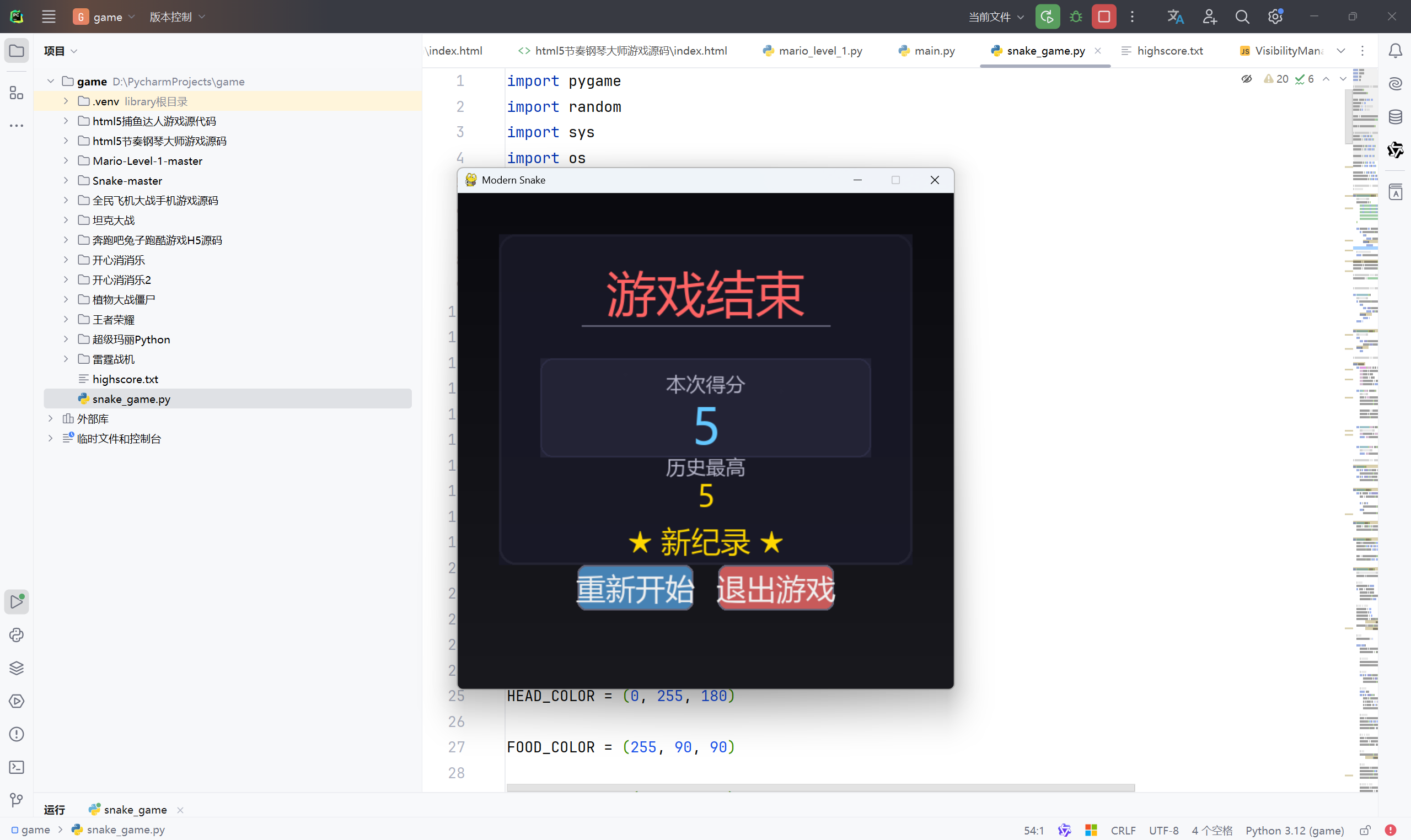Toggle the Project tool window folder icon
The height and width of the screenshot is (840, 1411).
(17, 51)
